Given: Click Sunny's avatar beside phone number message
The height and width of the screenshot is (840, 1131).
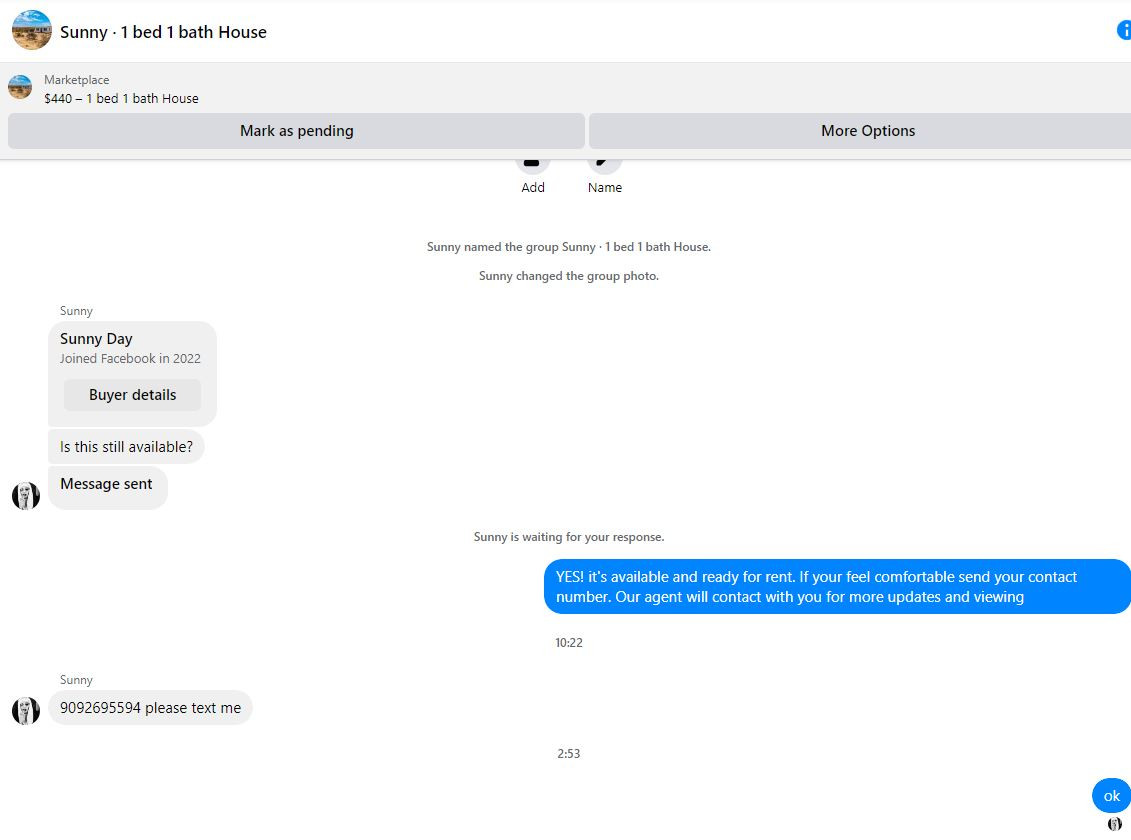Looking at the screenshot, I should (26, 711).
